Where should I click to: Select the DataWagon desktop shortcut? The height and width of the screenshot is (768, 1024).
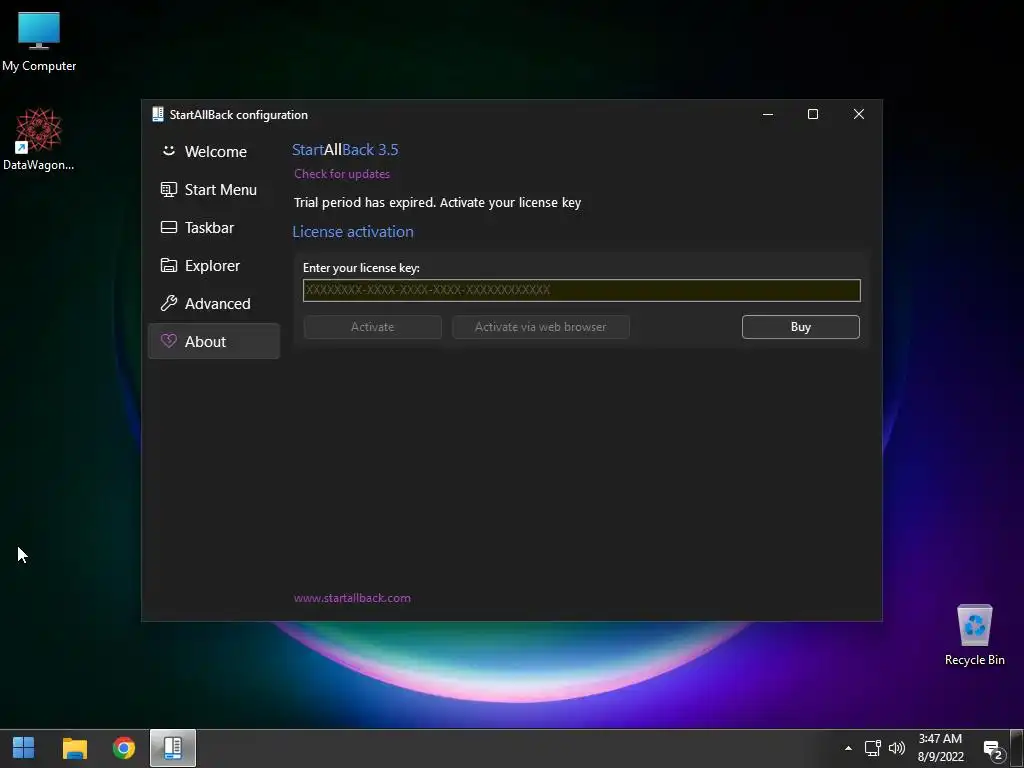pos(39,140)
